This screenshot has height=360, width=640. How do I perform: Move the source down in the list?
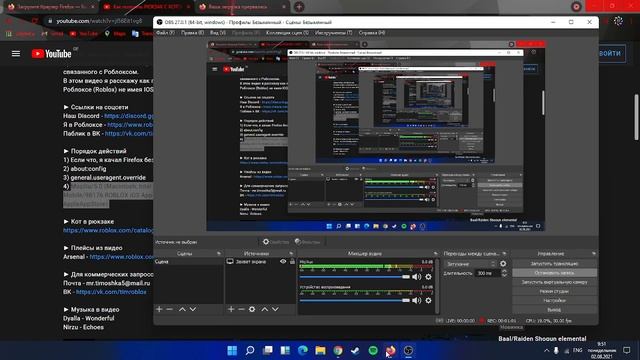pos(276,309)
